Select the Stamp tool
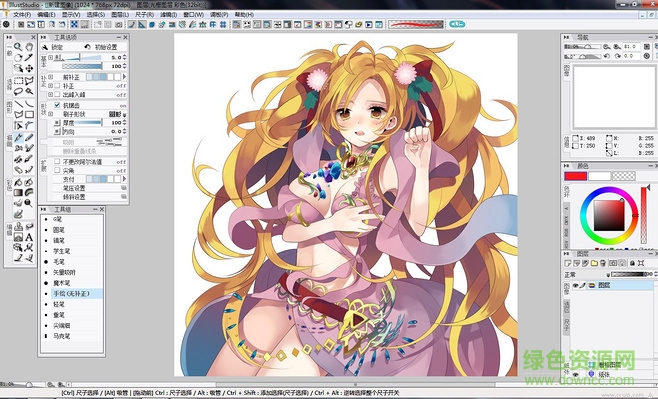The height and width of the screenshot is (399, 658). point(18,227)
